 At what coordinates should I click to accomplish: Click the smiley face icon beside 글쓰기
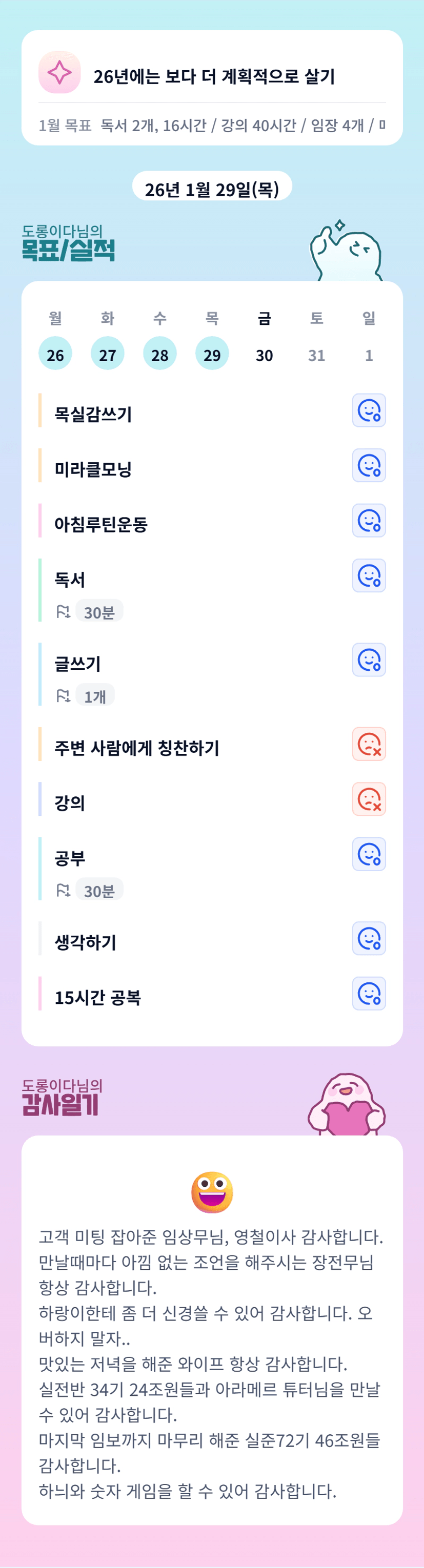click(369, 660)
